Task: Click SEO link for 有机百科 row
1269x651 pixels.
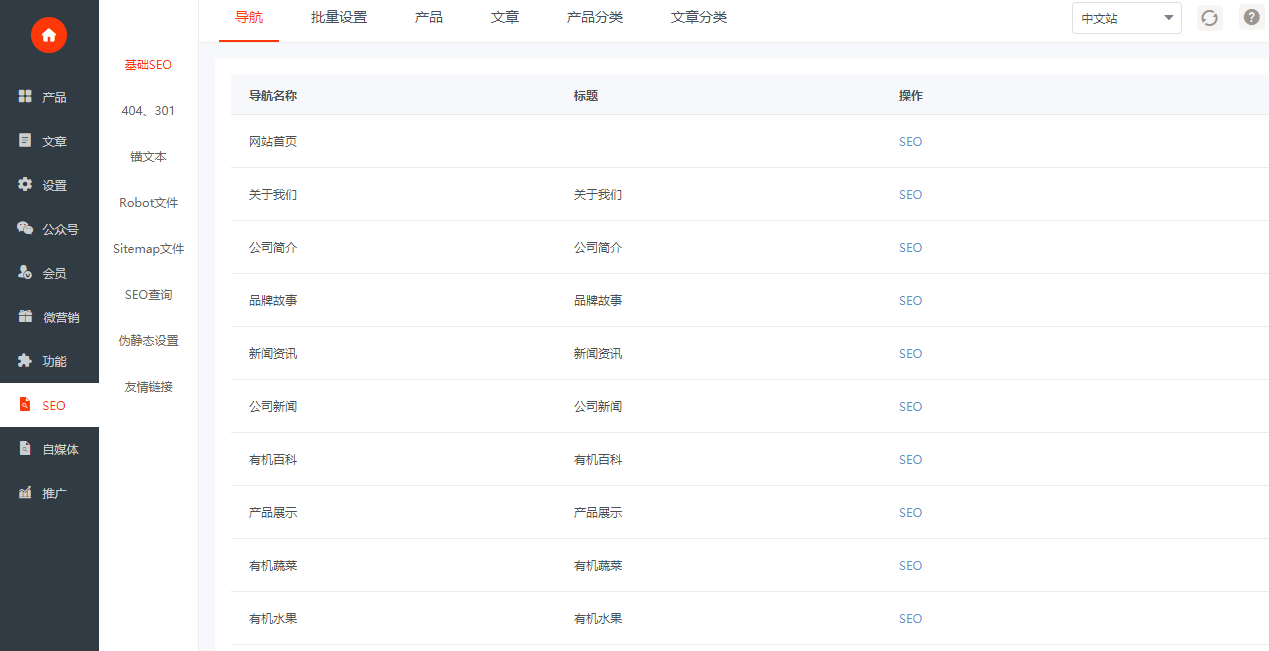Action: 910,460
